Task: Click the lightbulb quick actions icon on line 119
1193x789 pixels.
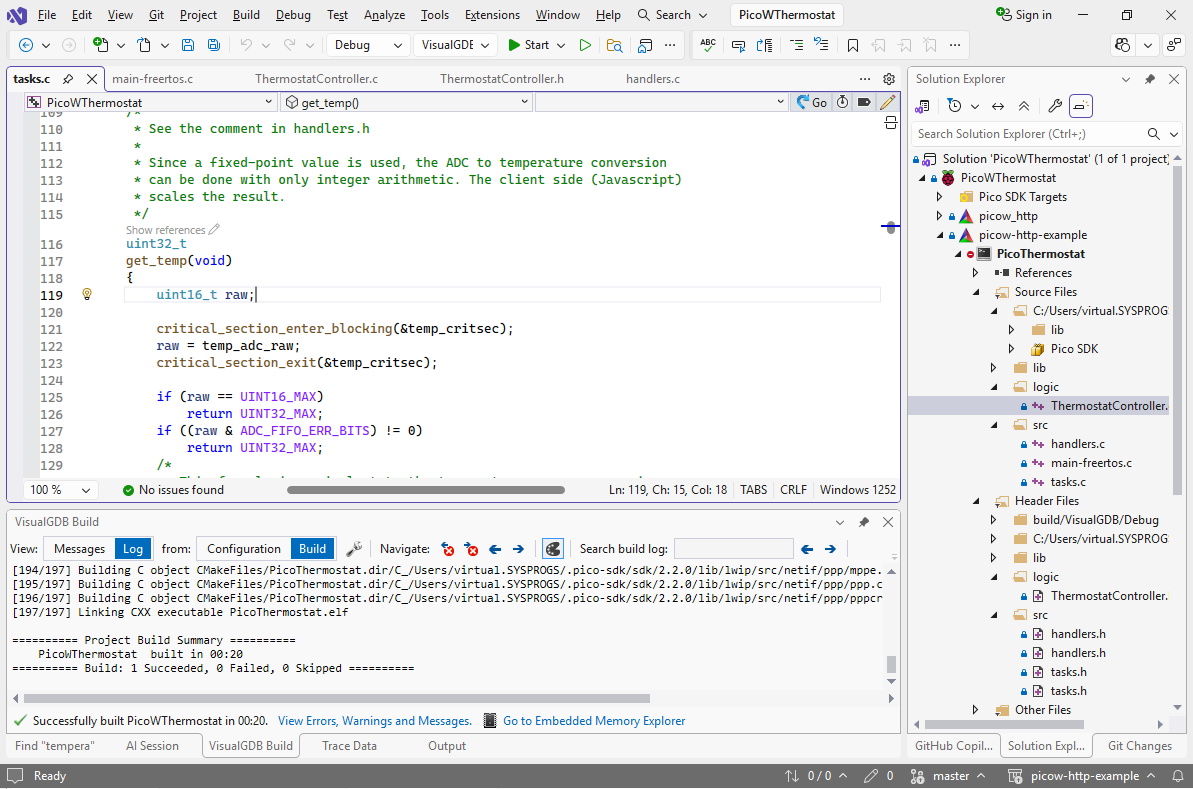Action: 87,295
